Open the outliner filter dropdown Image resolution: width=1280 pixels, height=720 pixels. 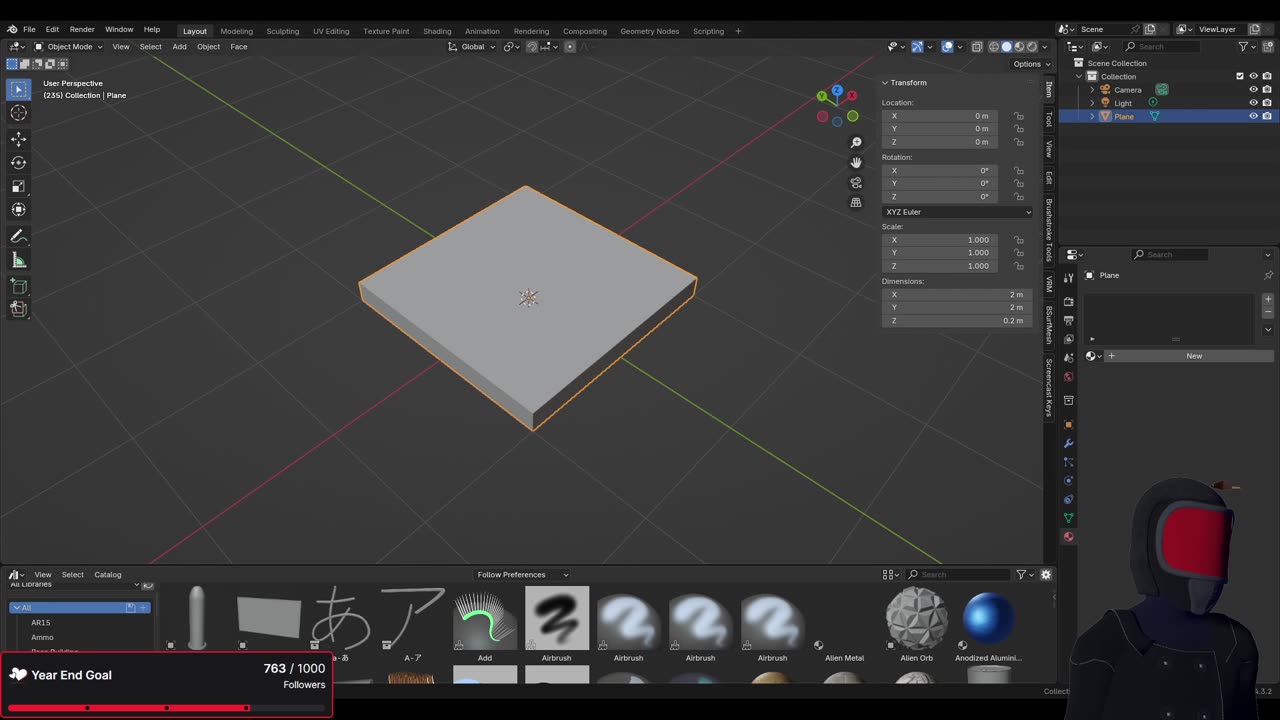[x=1247, y=47]
